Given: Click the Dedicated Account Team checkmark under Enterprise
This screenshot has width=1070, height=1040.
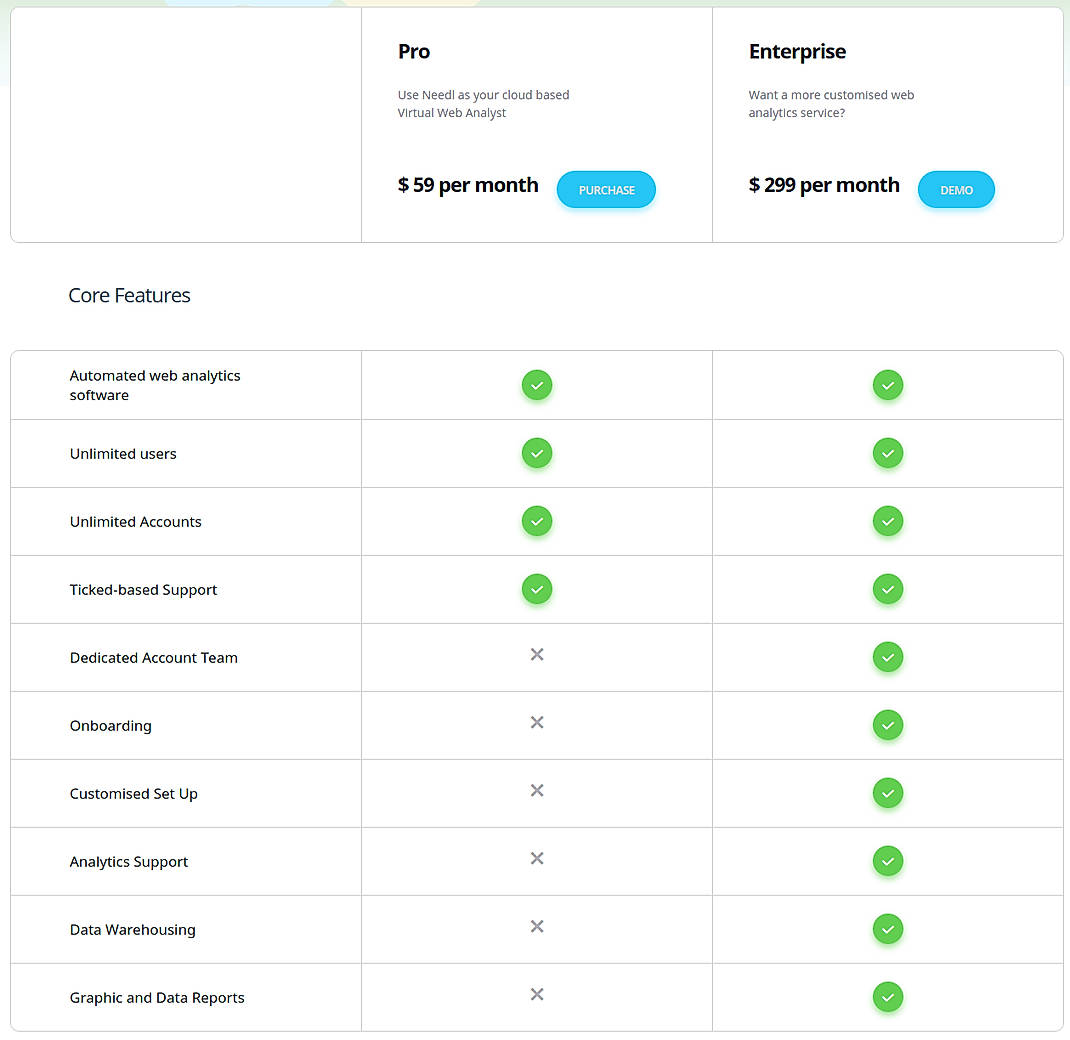Looking at the screenshot, I should 888,657.
